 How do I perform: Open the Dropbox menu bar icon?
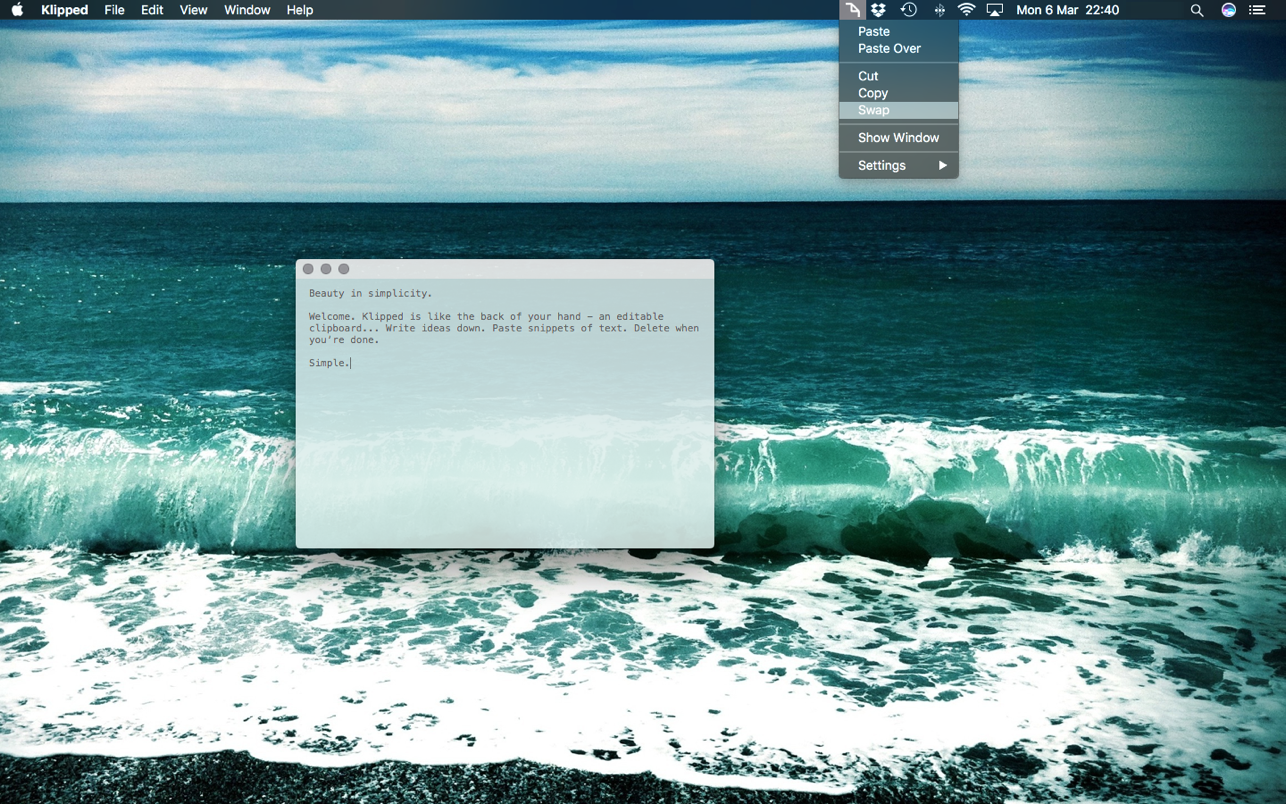(x=878, y=10)
